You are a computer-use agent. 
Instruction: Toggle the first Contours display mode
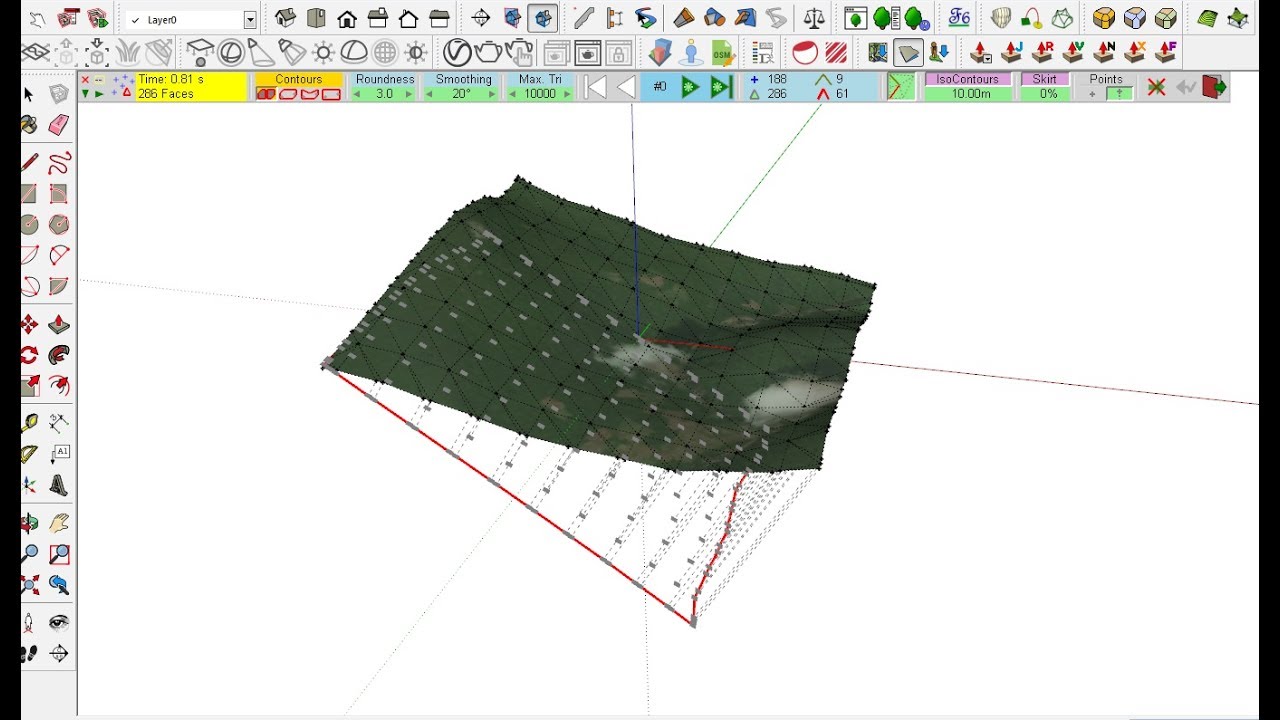coord(266,94)
